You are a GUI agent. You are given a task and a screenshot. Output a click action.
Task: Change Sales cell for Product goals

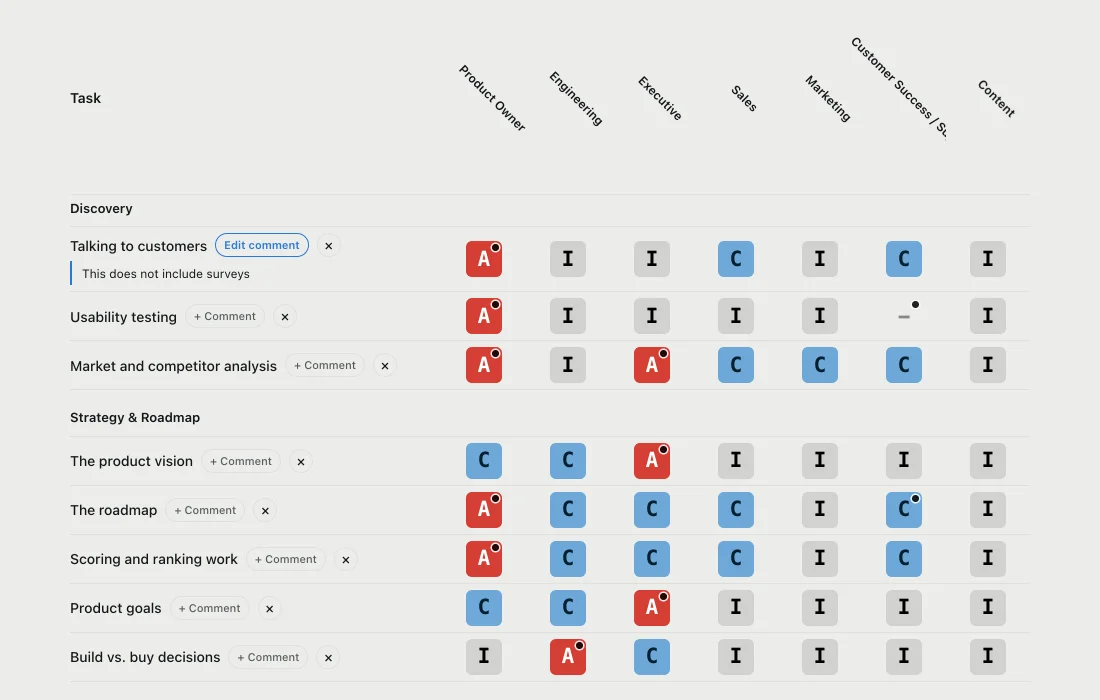[736, 608]
